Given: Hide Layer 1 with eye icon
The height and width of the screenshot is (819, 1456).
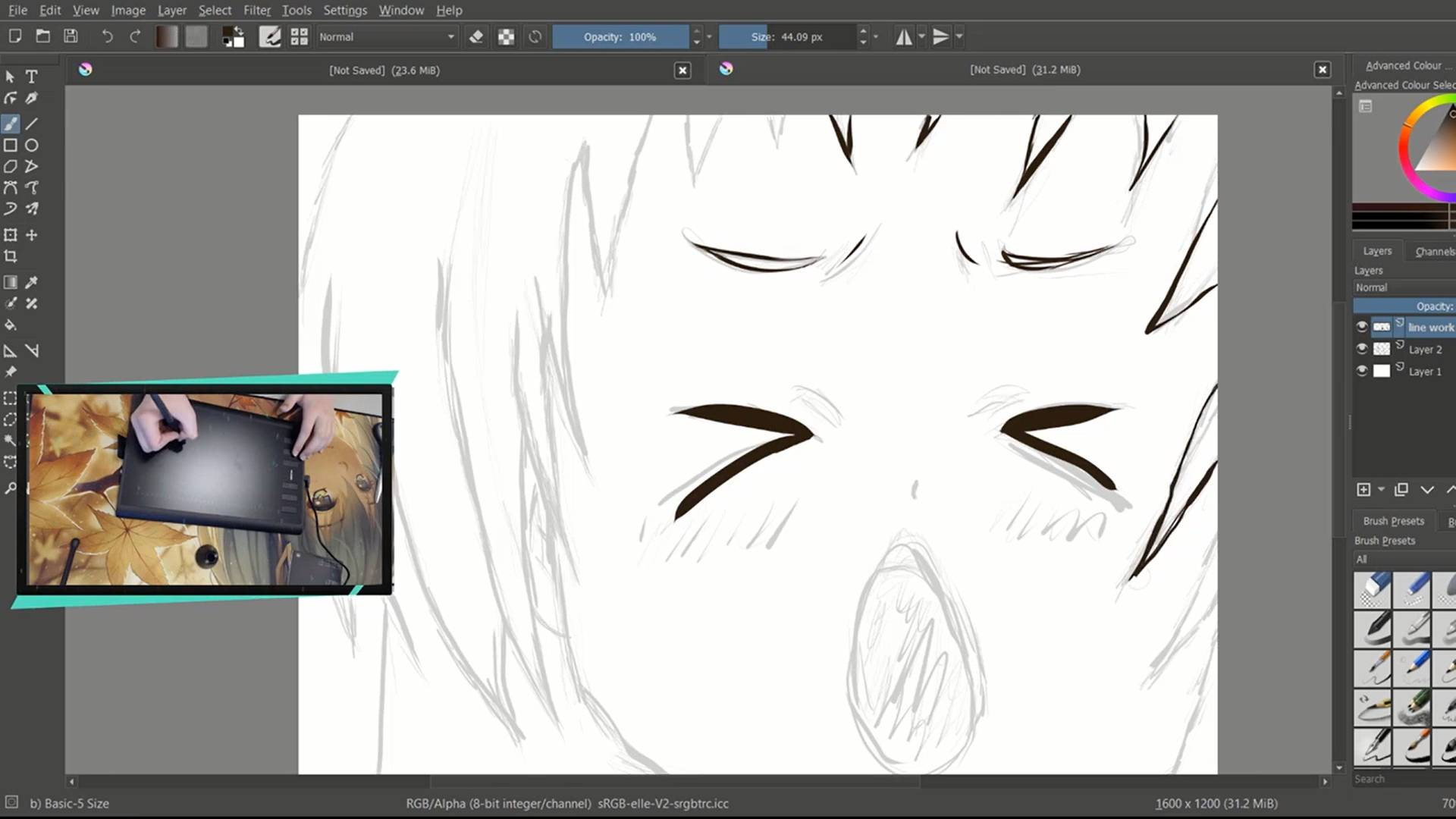Looking at the screenshot, I should (1362, 371).
